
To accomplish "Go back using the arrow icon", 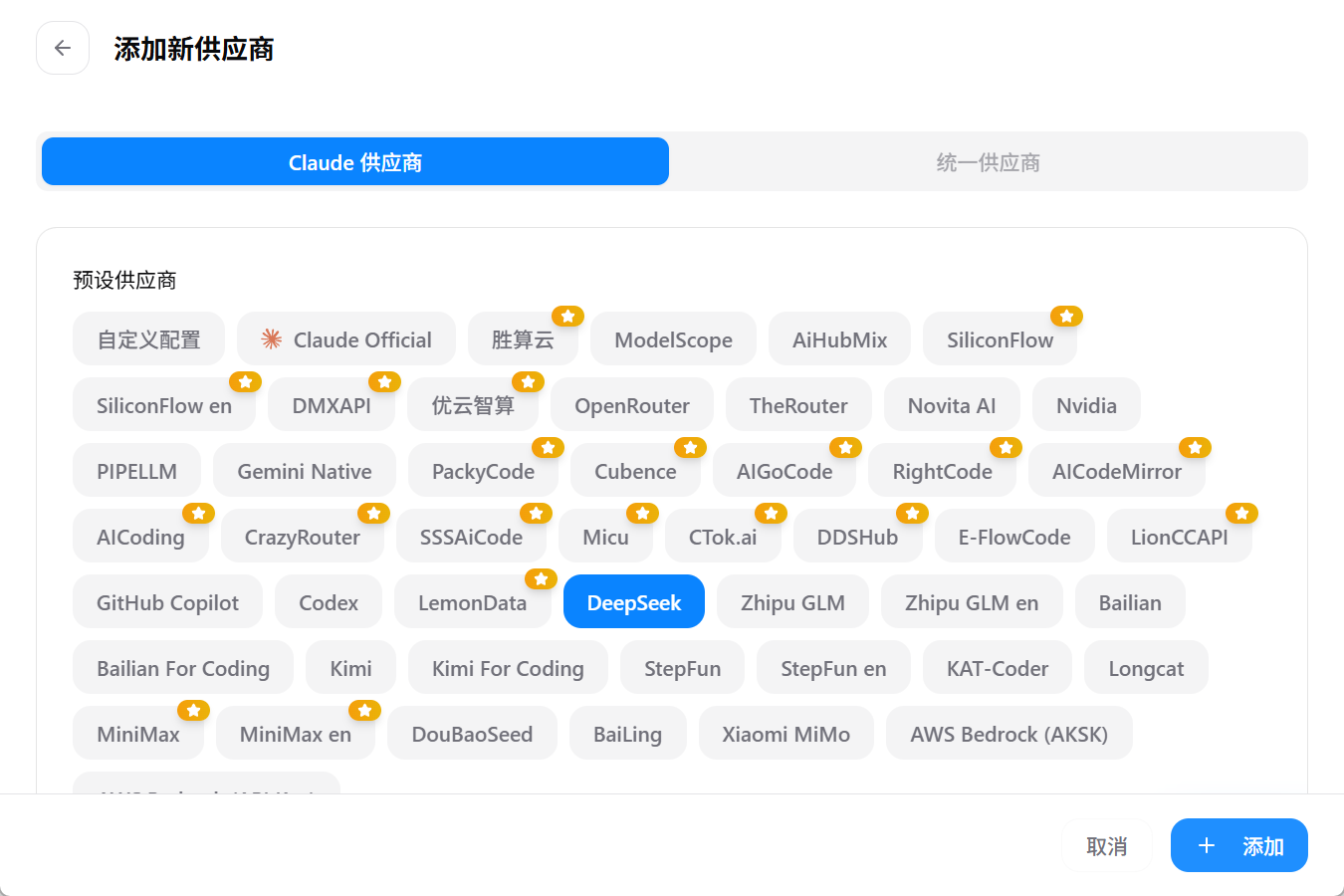I will pyautogui.click(x=63, y=48).
